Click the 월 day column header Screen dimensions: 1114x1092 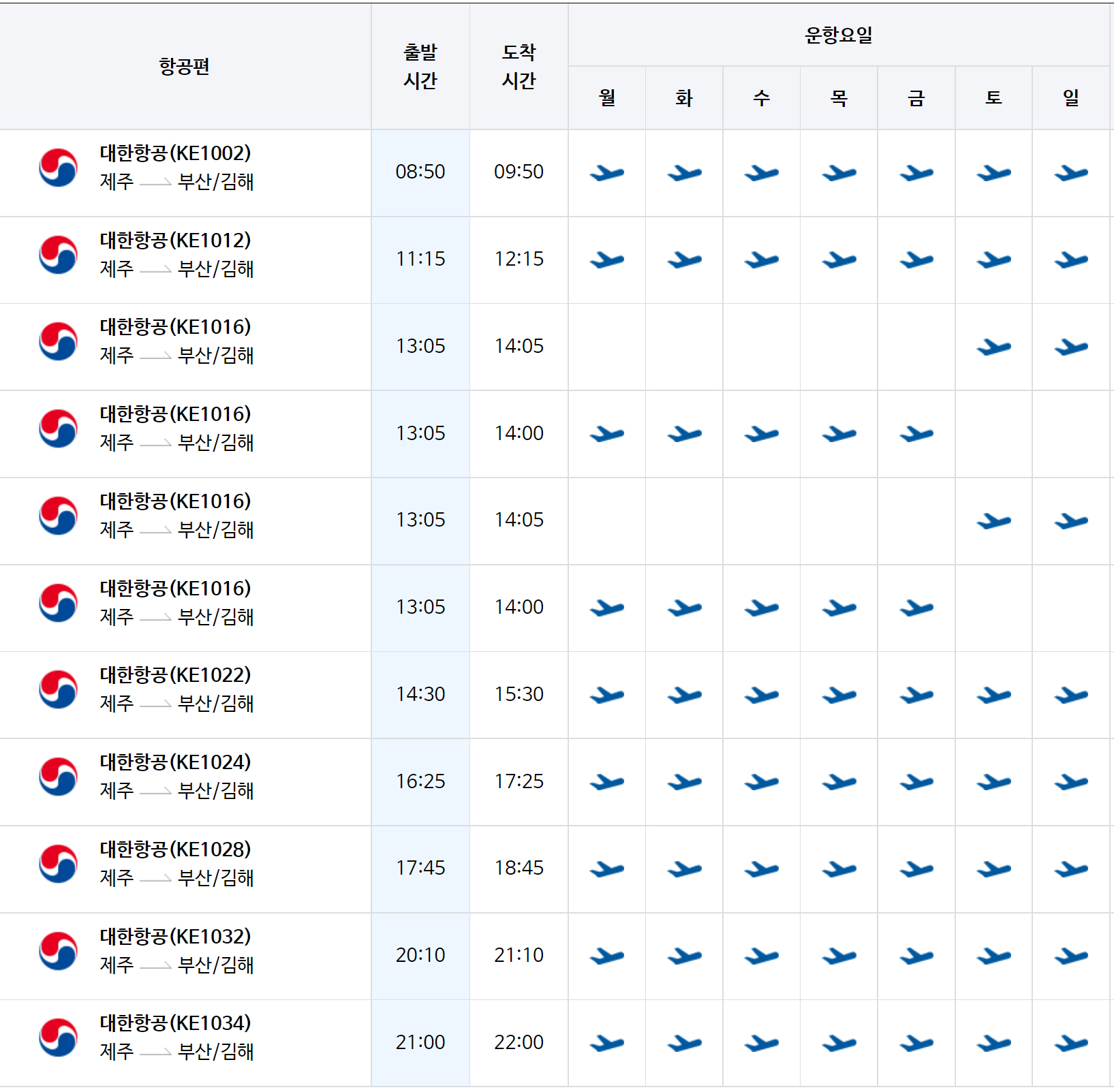[x=607, y=98]
